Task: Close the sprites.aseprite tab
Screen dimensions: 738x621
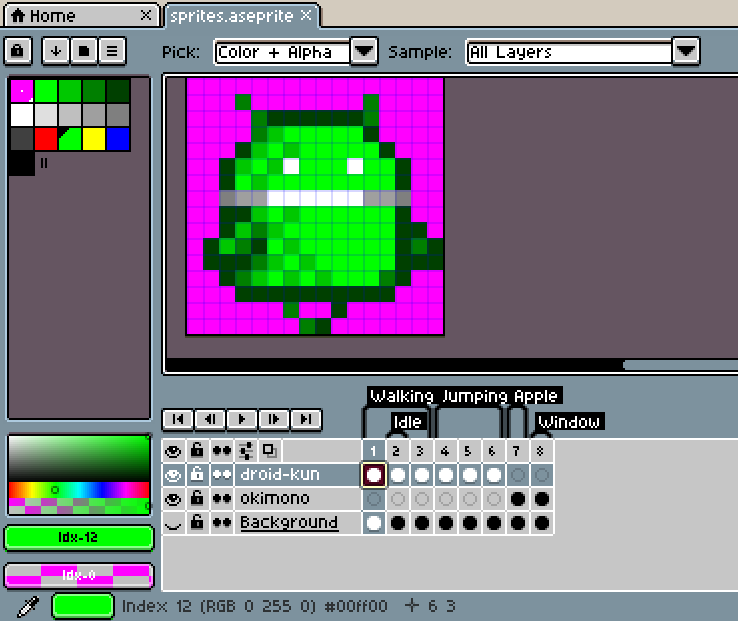Action: [306, 15]
